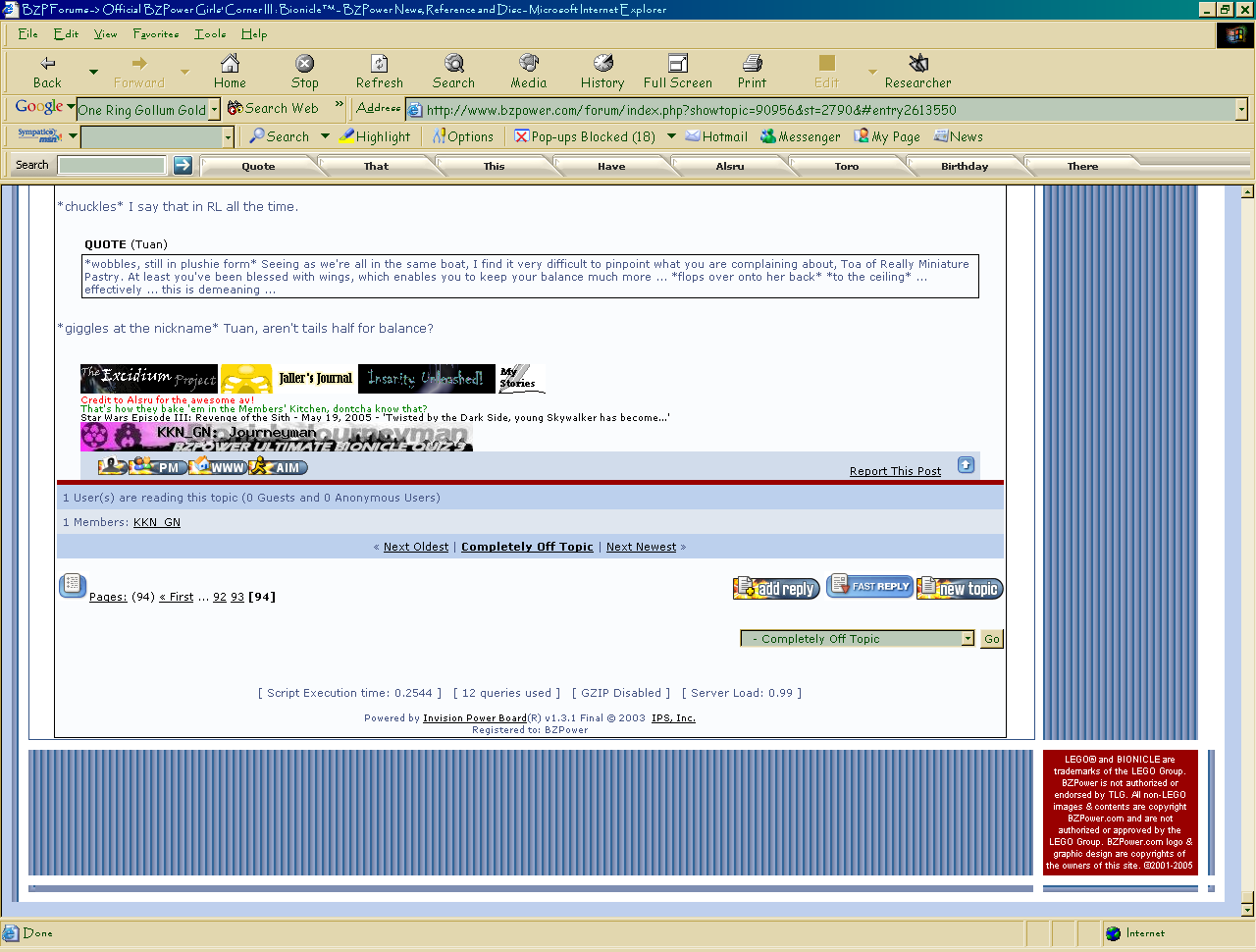Click the vertical scrollbar down arrow
The height and width of the screenshot is (952, 1256).
[x=1247, y=909]
